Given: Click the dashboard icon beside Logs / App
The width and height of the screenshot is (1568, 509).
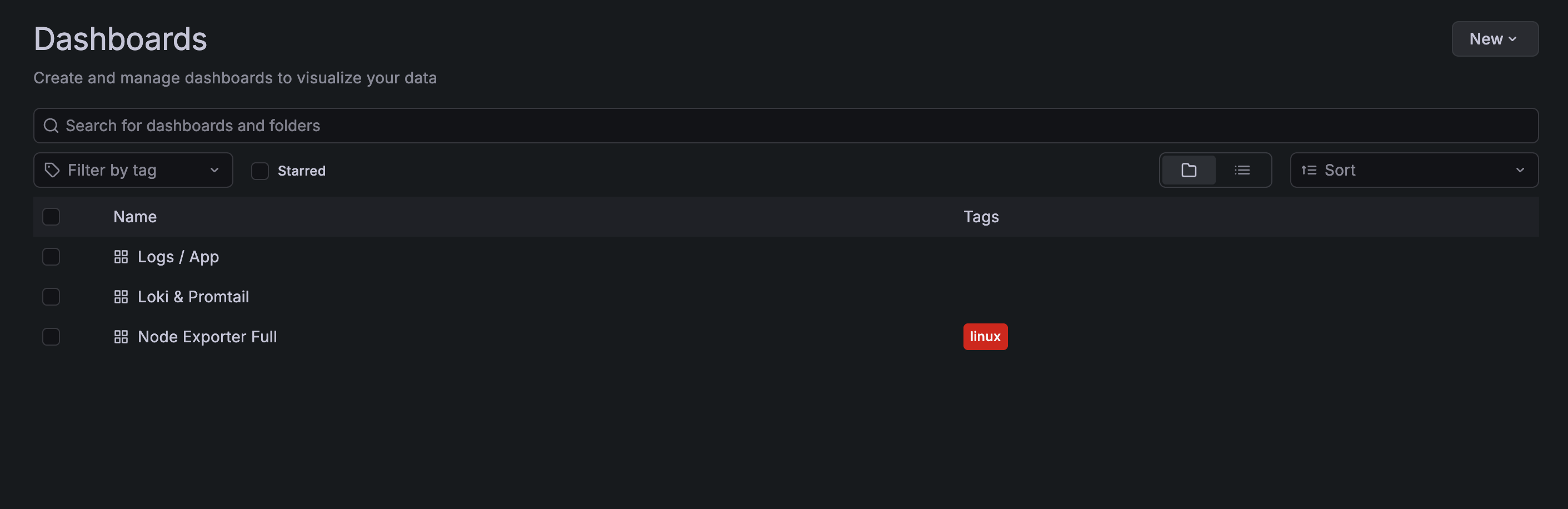Looking at the screenshot, I should click(x=121, y=256).
